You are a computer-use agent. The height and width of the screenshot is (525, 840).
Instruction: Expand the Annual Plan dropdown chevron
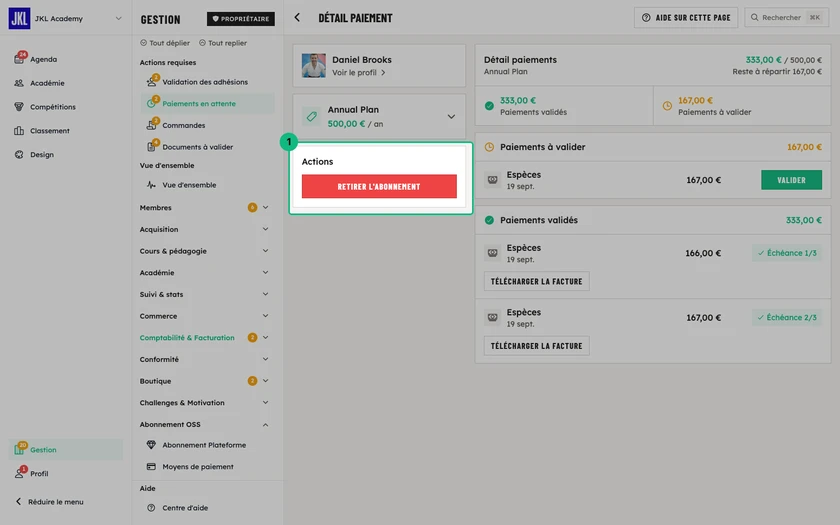[451, 116]
